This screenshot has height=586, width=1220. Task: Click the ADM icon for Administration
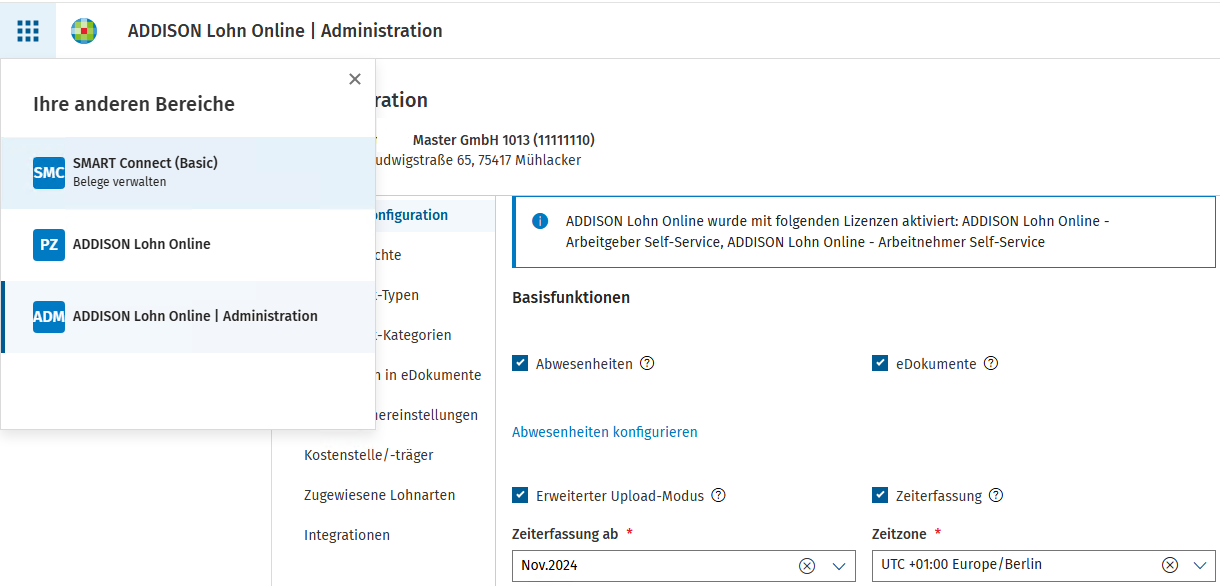pyautogui.click(x=49, y=317)
